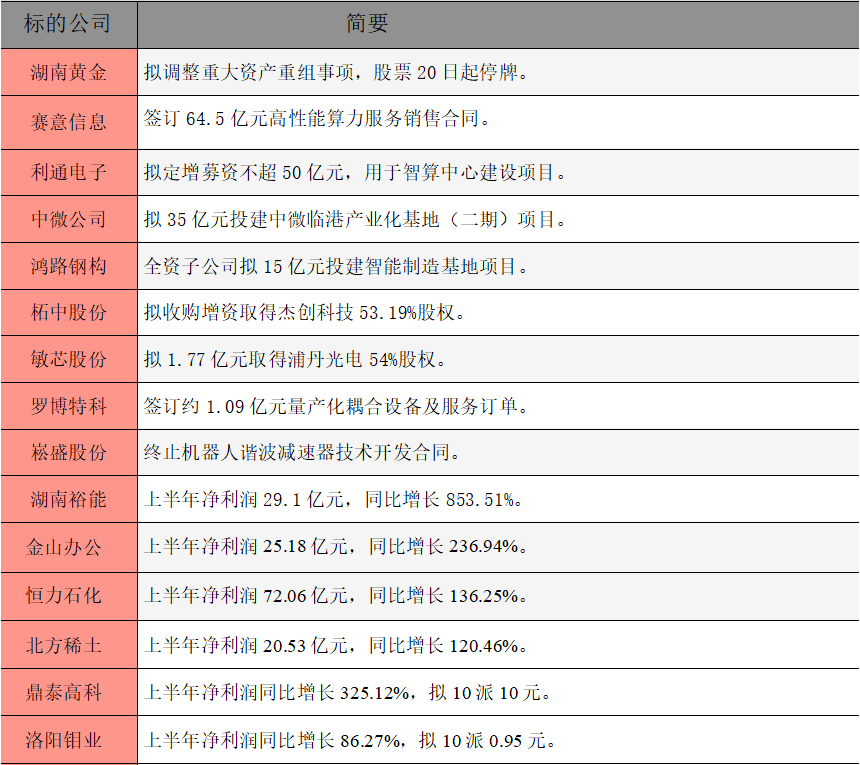
Task: Select the 湖南黄金 company cell
Action: [69, 72]
